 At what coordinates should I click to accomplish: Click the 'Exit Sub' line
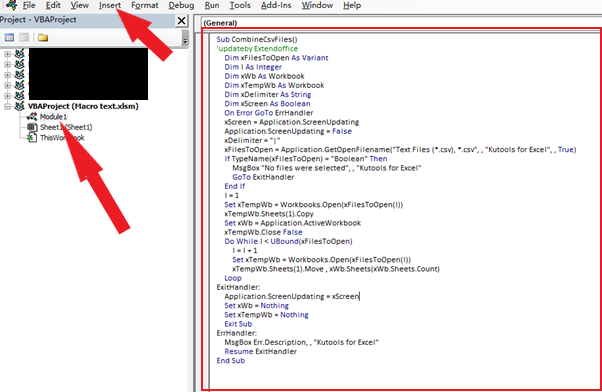point(238,324)
